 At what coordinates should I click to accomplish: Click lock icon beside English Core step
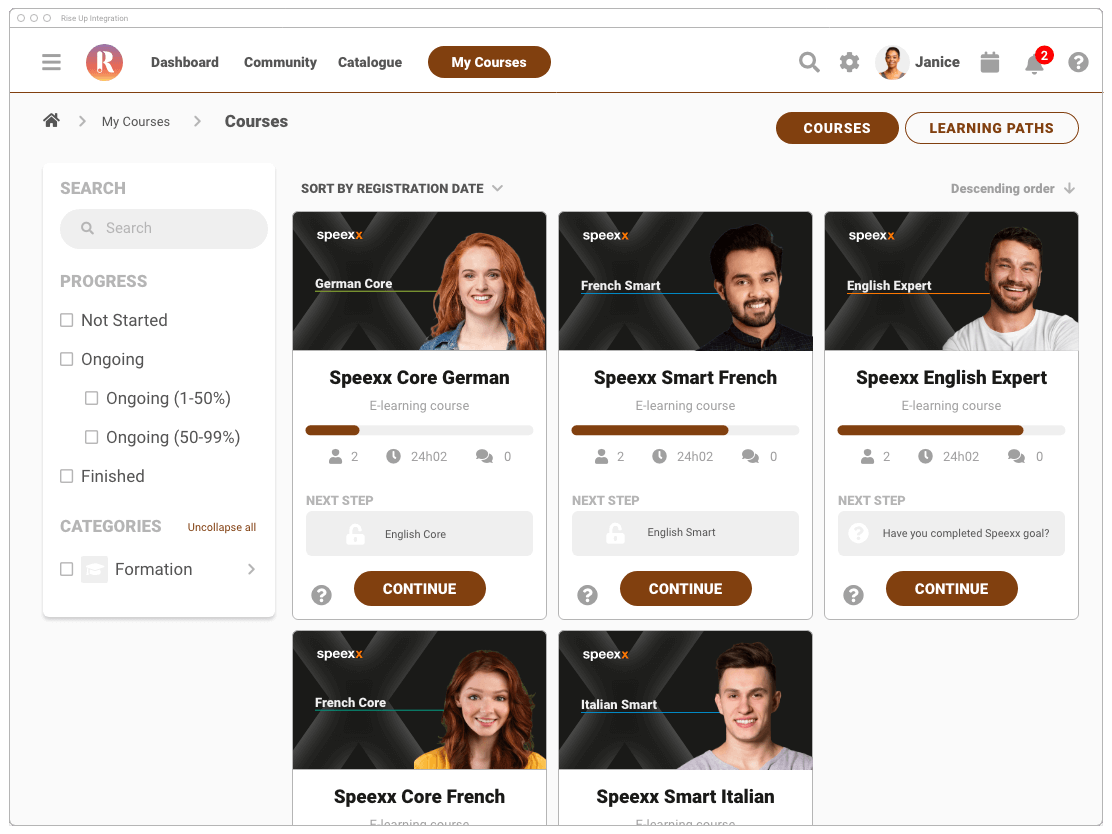pos(355,534)
